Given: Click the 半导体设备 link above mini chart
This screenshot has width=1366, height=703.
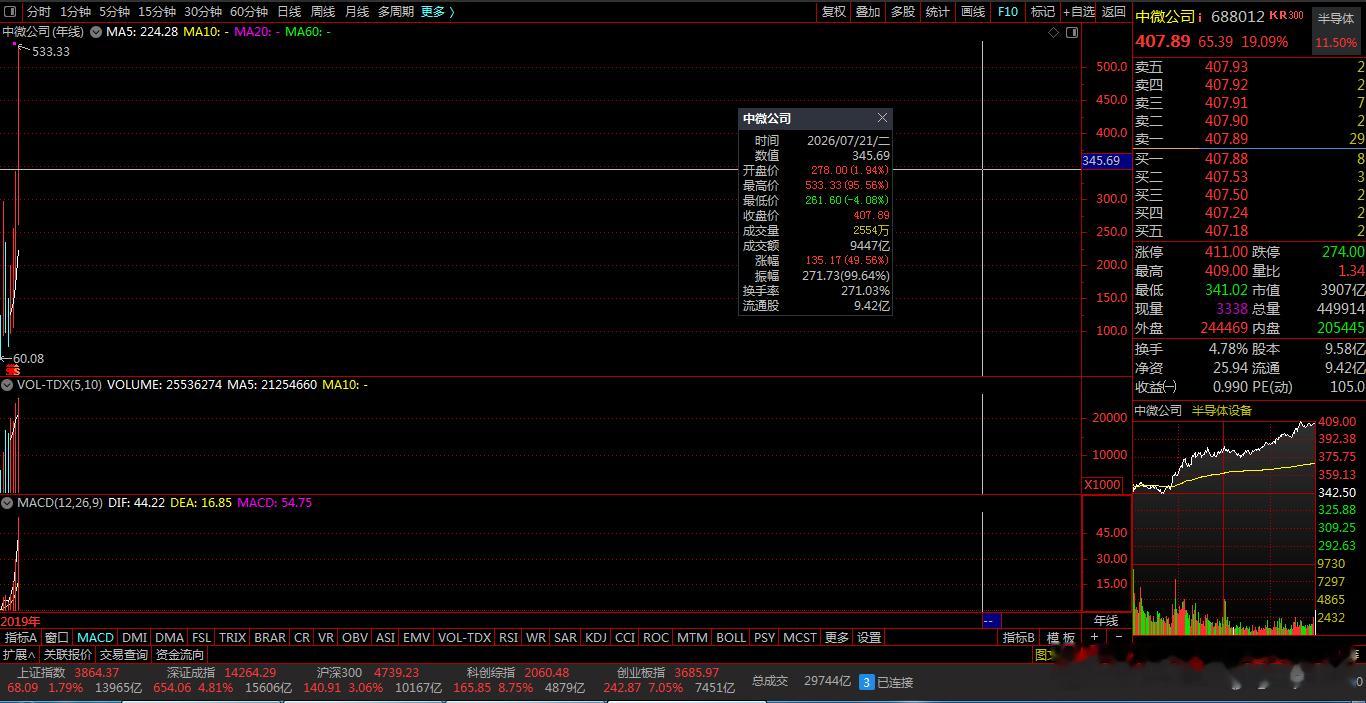Looking at the screenshot, I should tap(1222, 410).
